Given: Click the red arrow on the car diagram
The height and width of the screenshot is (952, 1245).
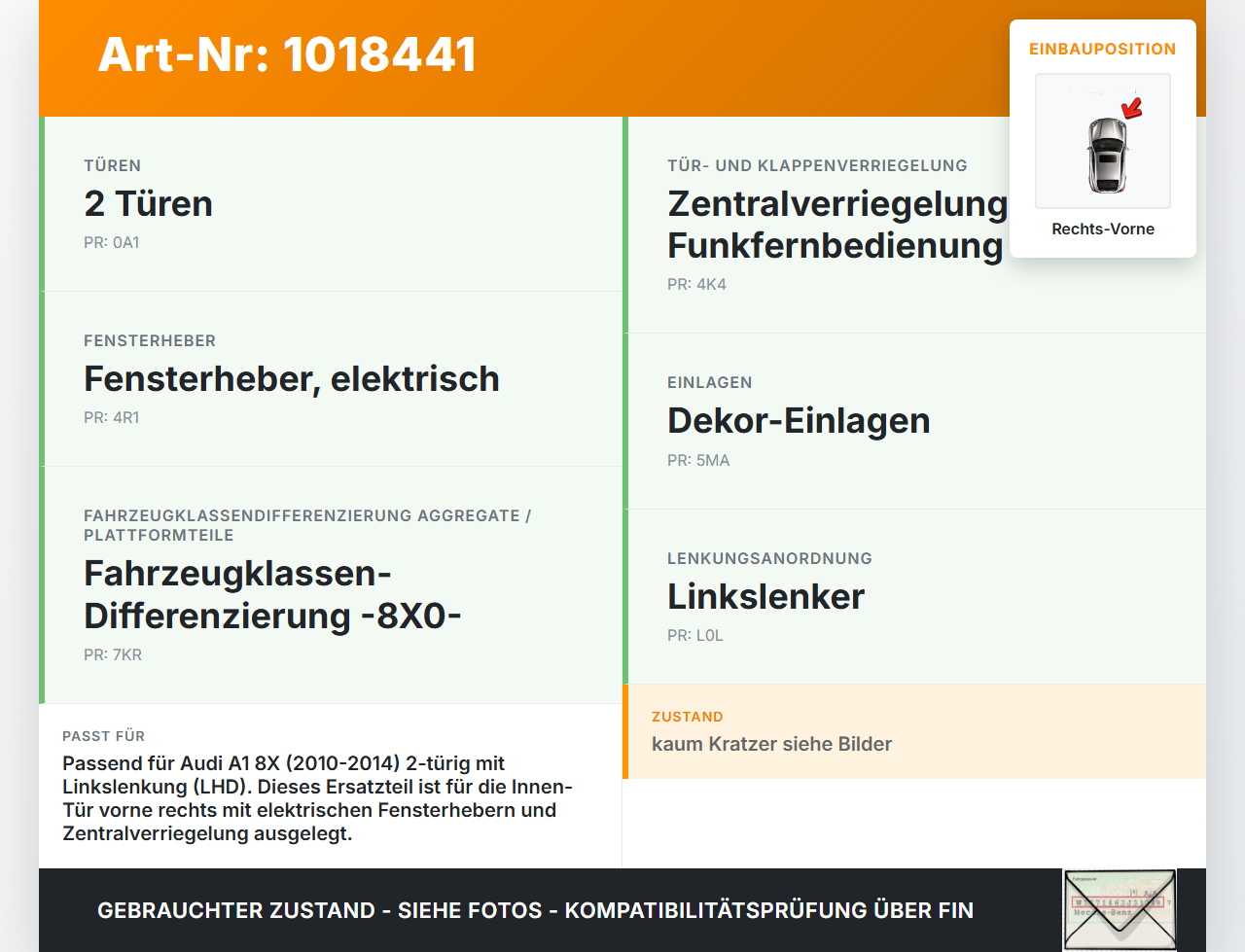Looking at the screenshot, I should click(1132, 108).
